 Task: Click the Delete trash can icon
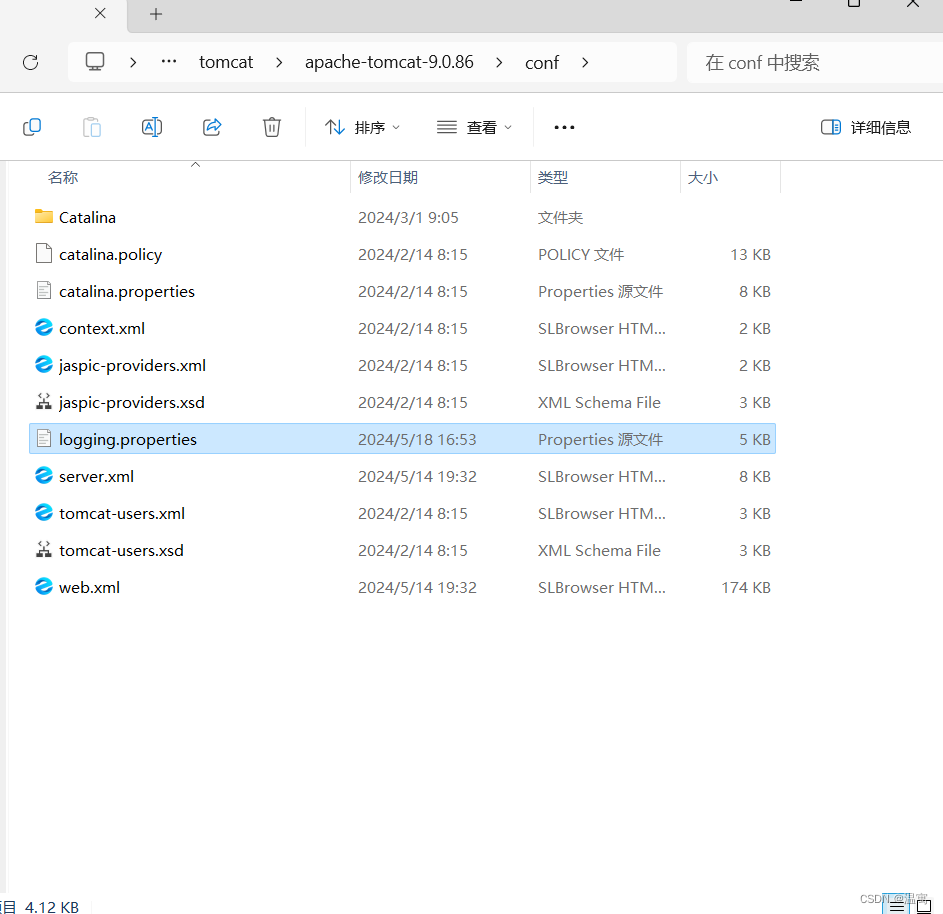(272, 127)
